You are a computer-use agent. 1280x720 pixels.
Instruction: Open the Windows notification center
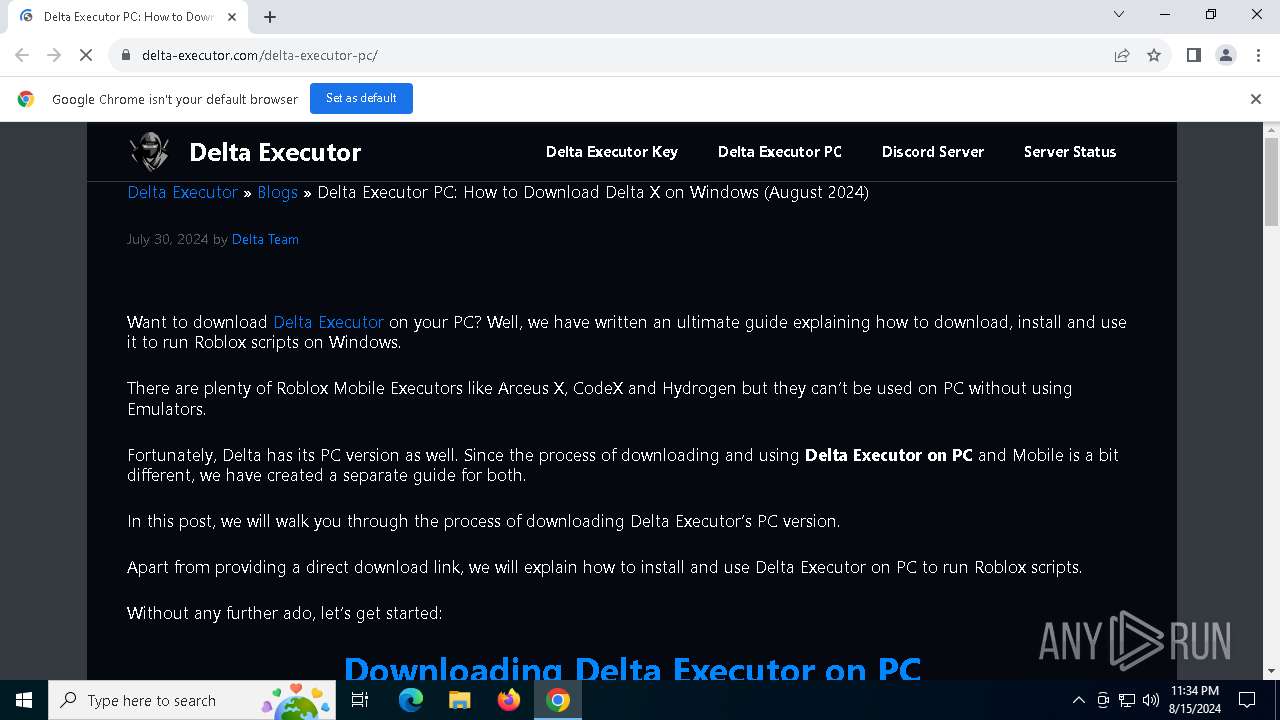[1248, 700]
